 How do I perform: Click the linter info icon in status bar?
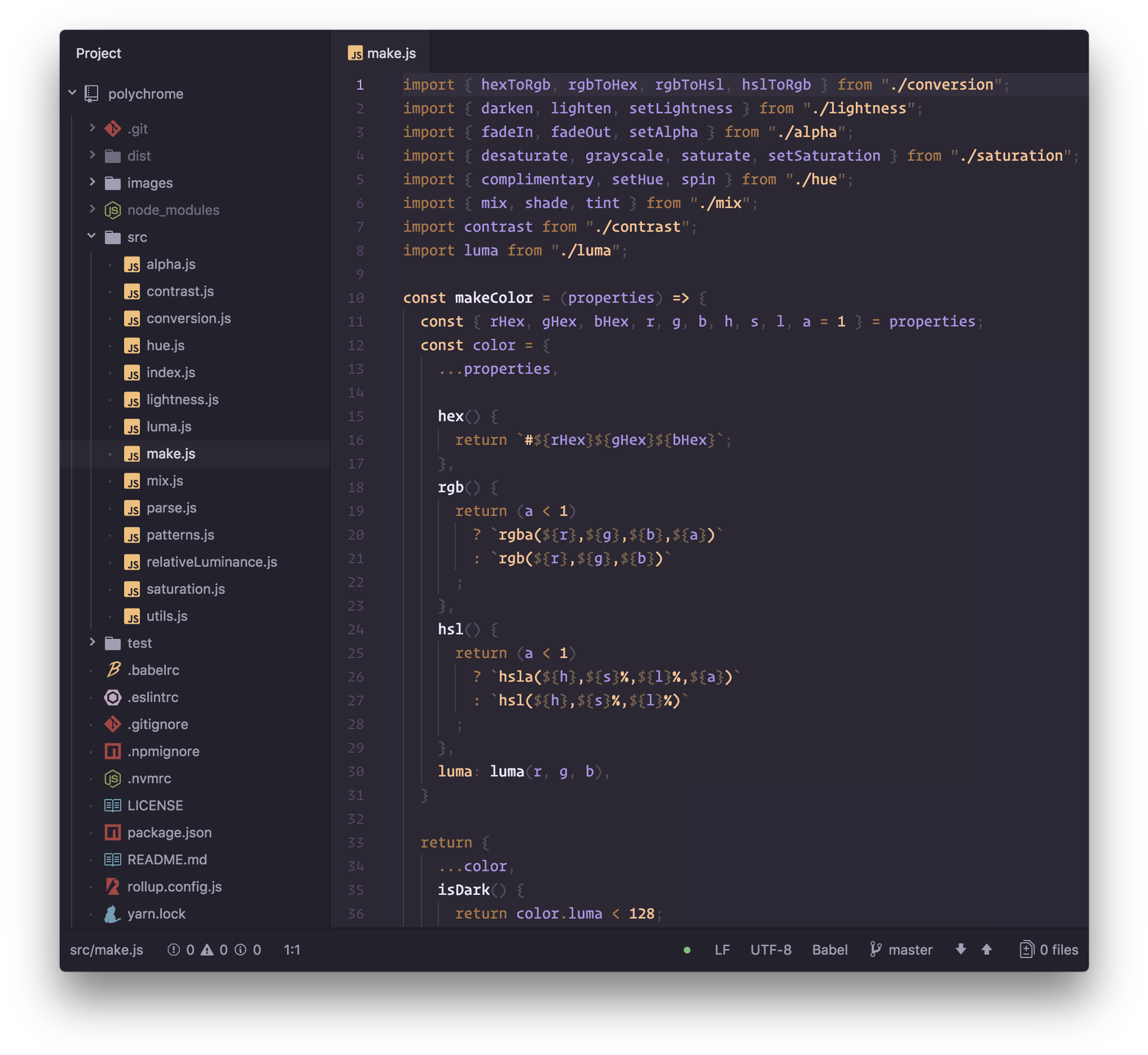tap(240, 950)
